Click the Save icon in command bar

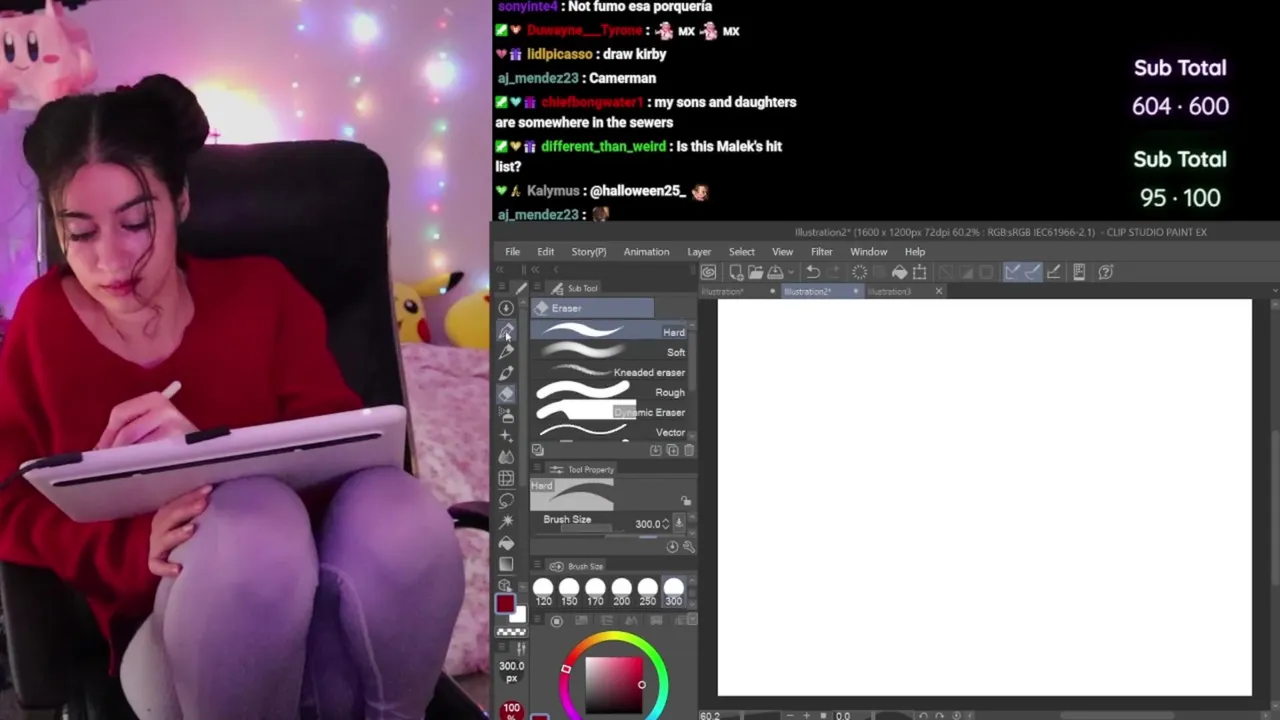click(x=774, y=272)
